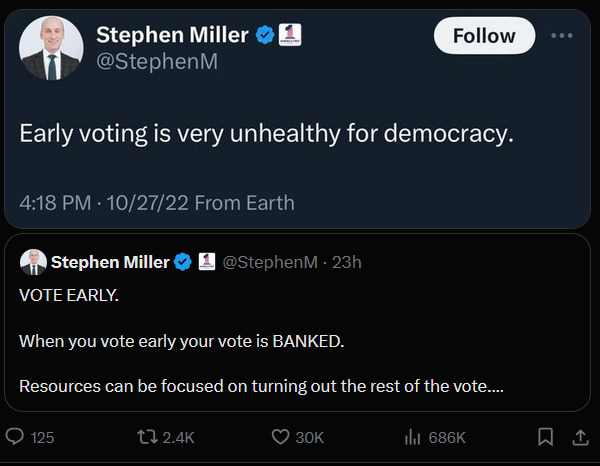Click affiliation badge in the quoted tweet header
The width and height of the screenshot is (600, 466).
point(207,262)
